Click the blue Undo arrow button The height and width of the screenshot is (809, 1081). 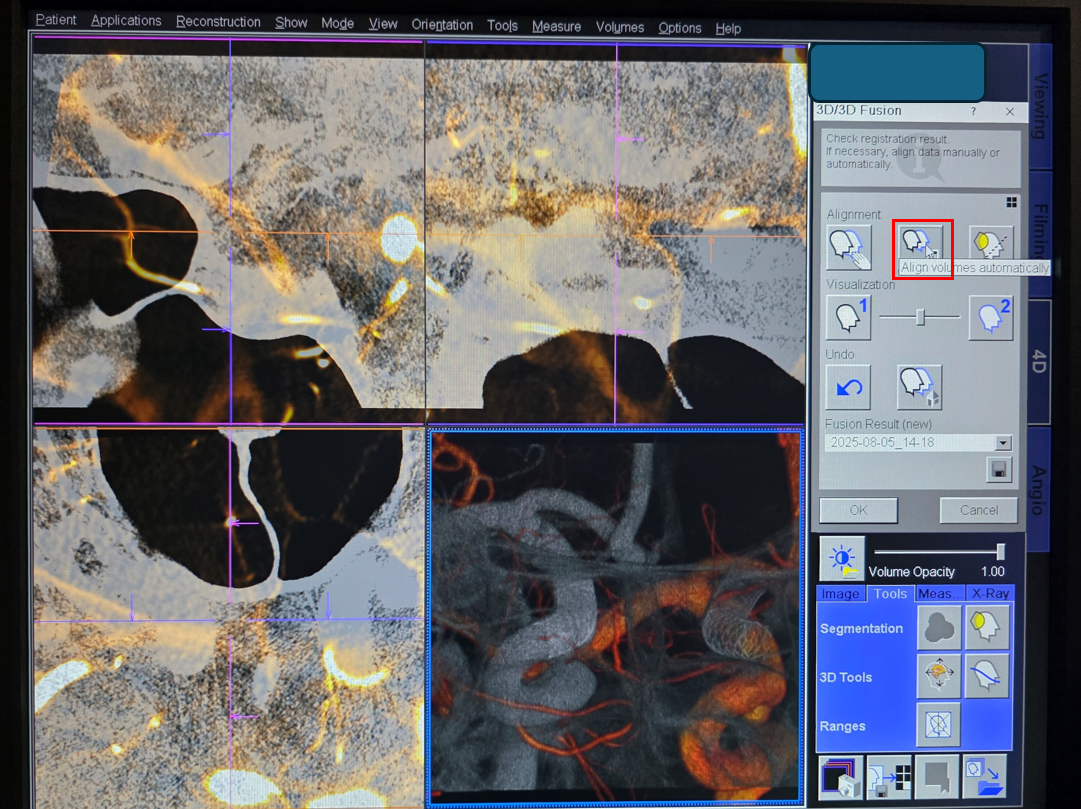pos(848,387)
